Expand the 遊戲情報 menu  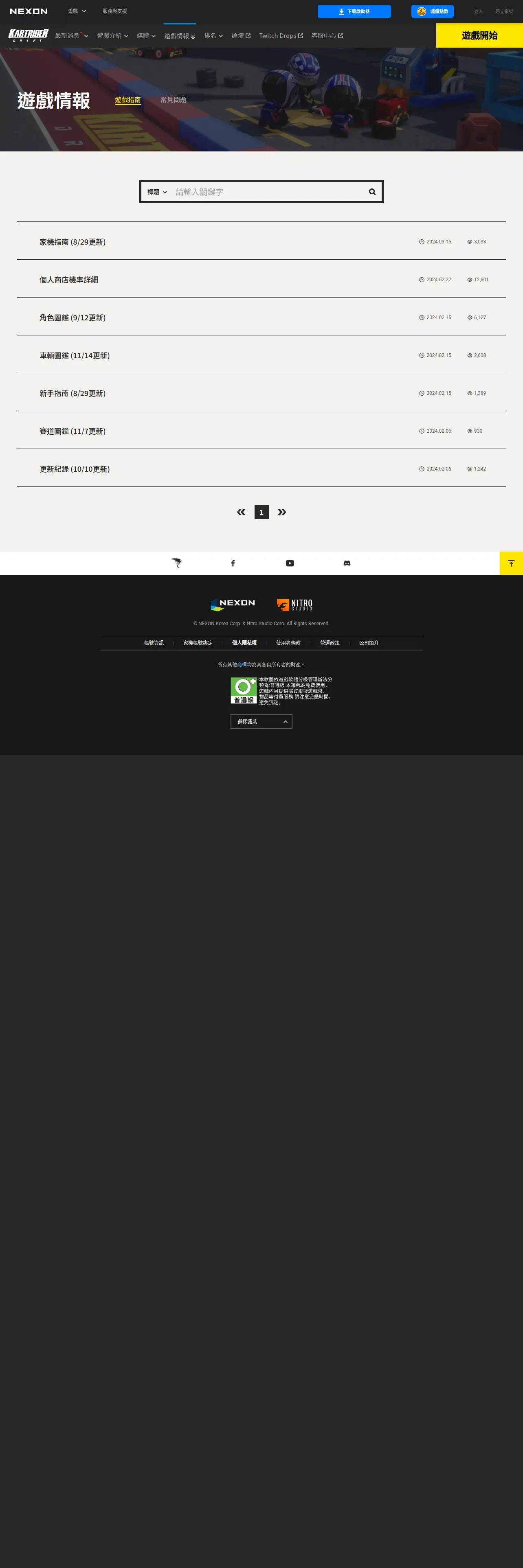[180, 36]
